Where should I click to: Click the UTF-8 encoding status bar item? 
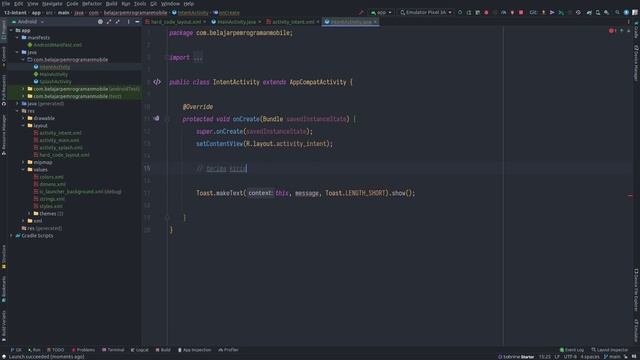(x=570, y=357)
